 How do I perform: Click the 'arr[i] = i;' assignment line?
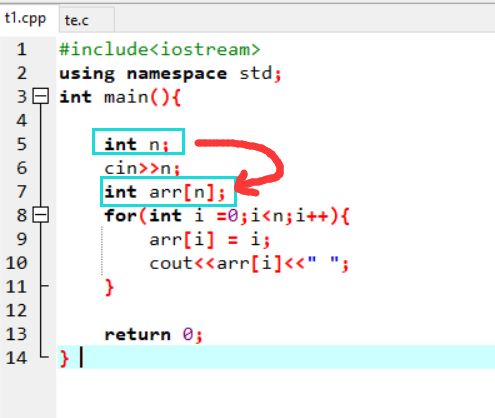coord(210,240)
